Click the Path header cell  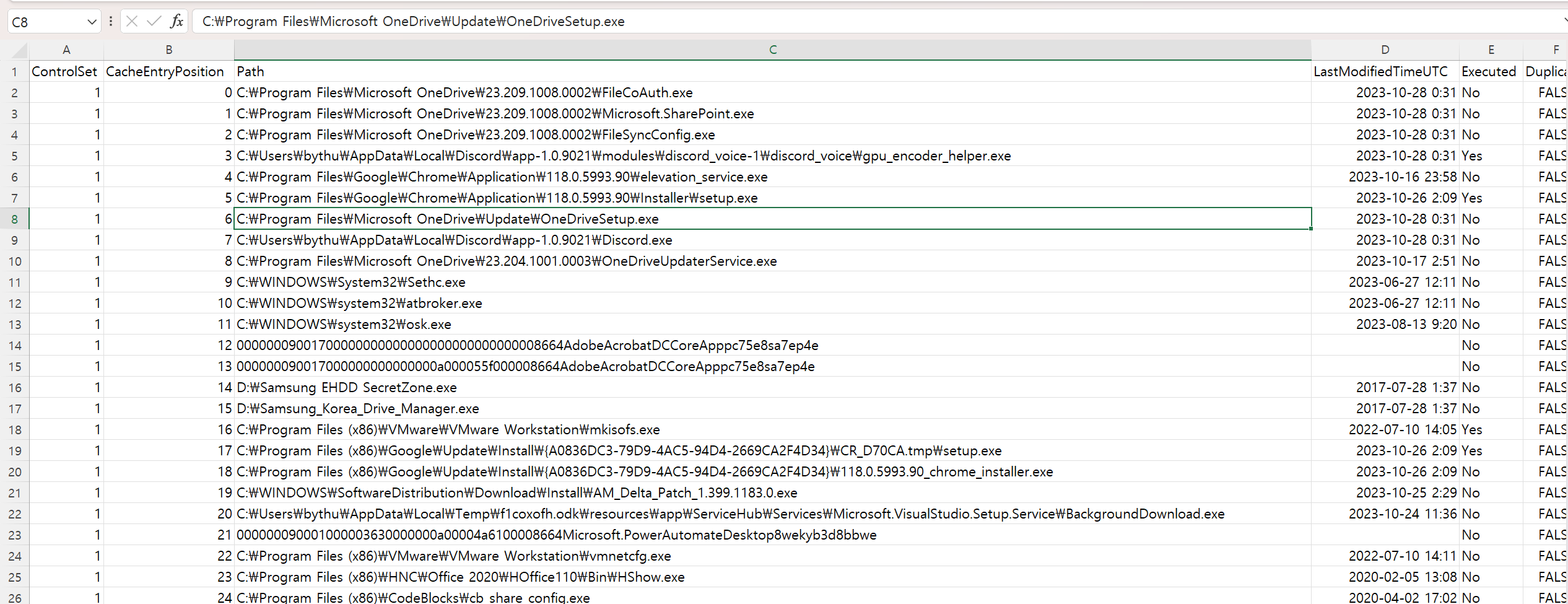[x=773, y=72]
